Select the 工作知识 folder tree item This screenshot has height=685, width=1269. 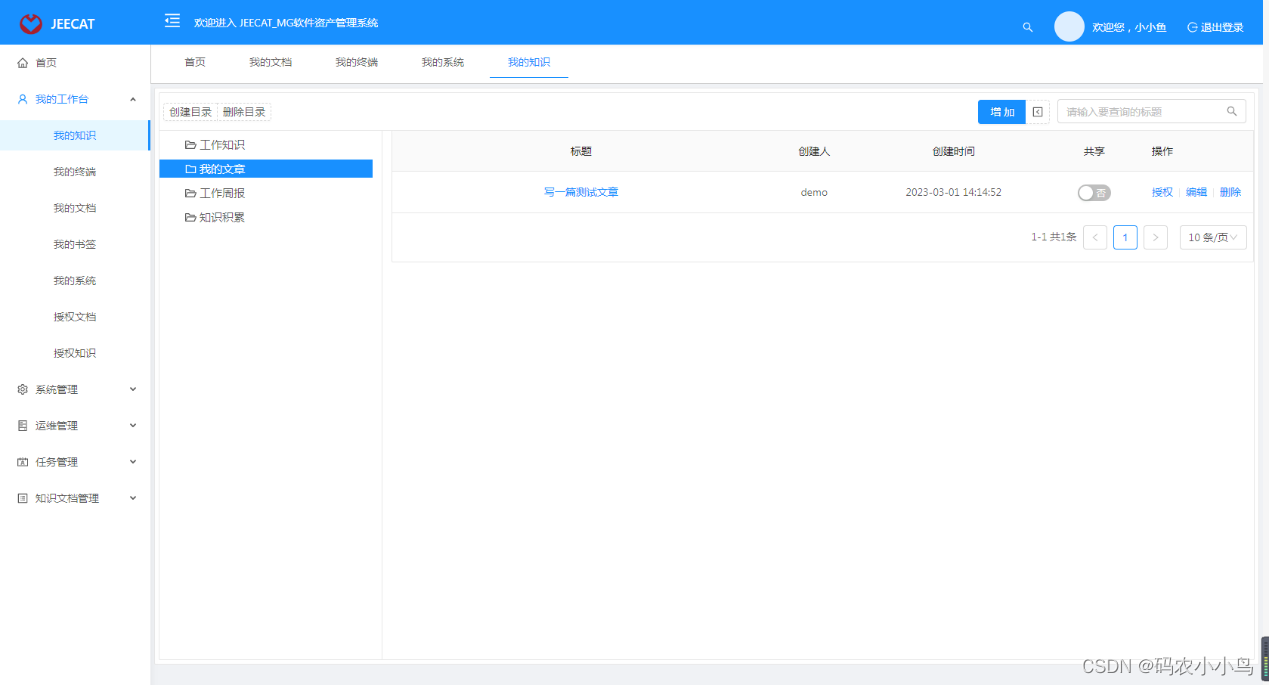221,145
